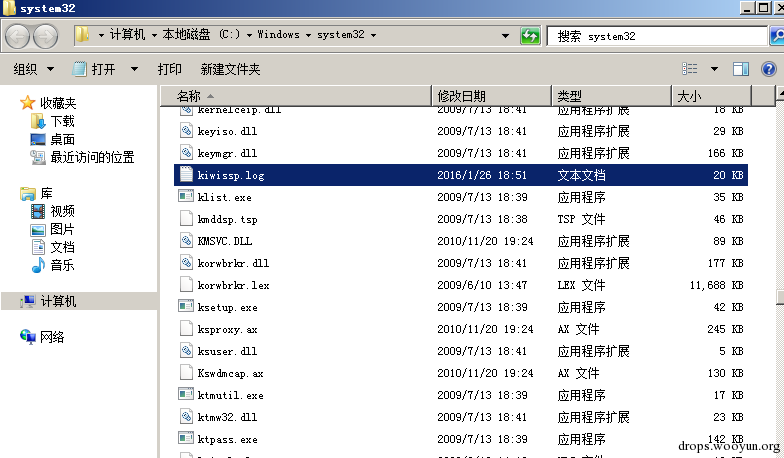Open the Favorites star in sidebar
The width and height of the screenshot is (784, 458).
[27, 103]
